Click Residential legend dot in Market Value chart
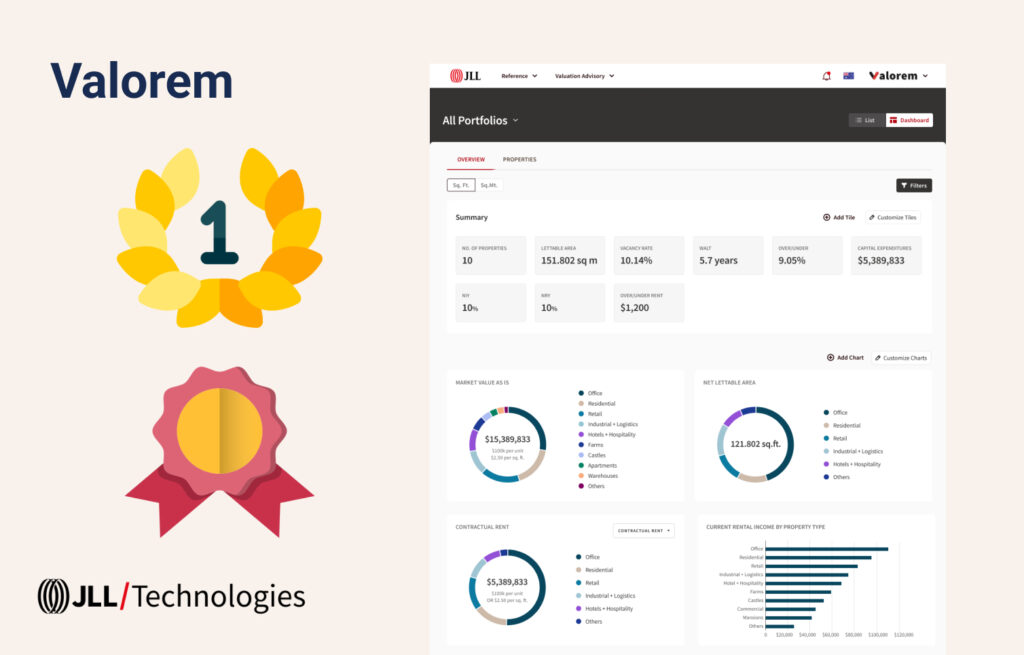 pyautogui.click(x=581, y=404)
